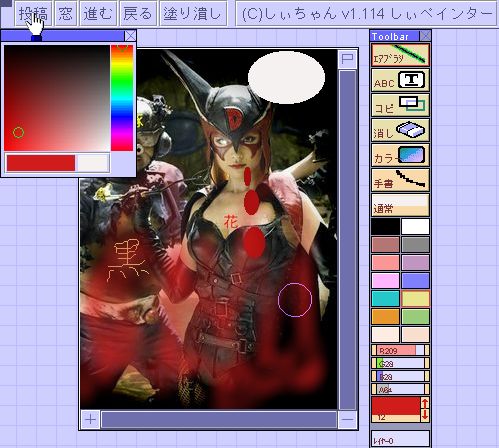The image size is (499, 448).
Task: Pick the mauve purple palette swatch
Action: click(x=415, y=262)
